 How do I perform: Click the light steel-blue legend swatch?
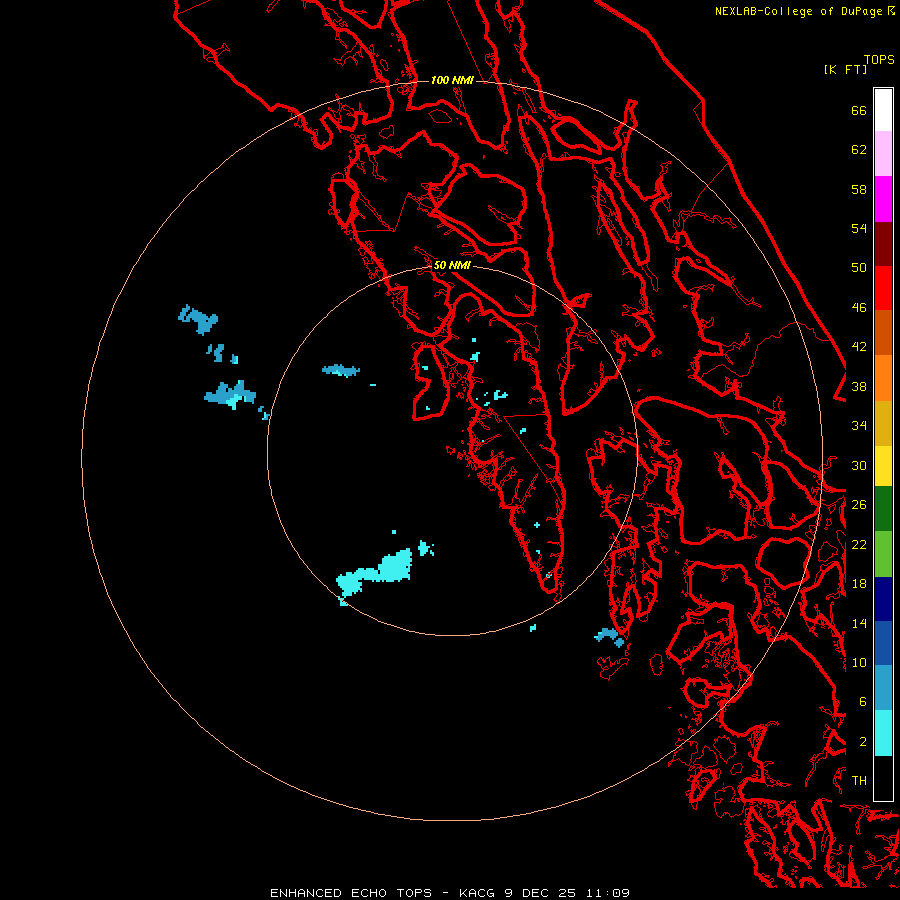click(x=883, y=688)
